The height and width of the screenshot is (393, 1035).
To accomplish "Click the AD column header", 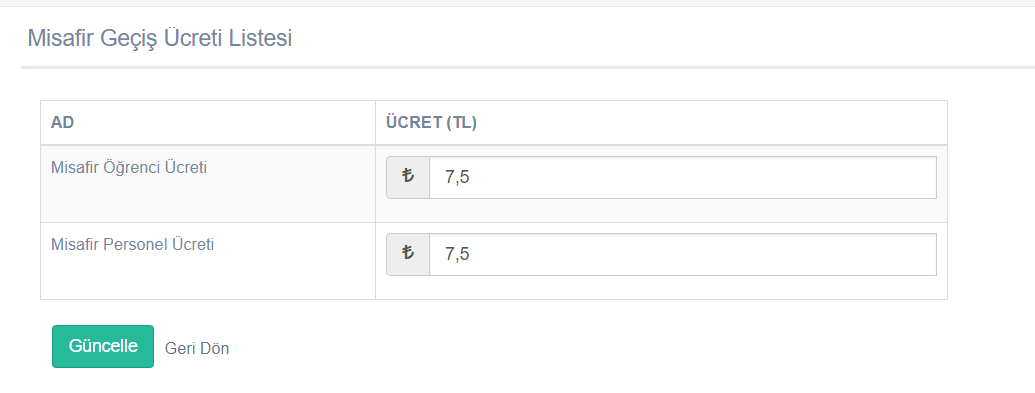I will (x=62, y=123).
